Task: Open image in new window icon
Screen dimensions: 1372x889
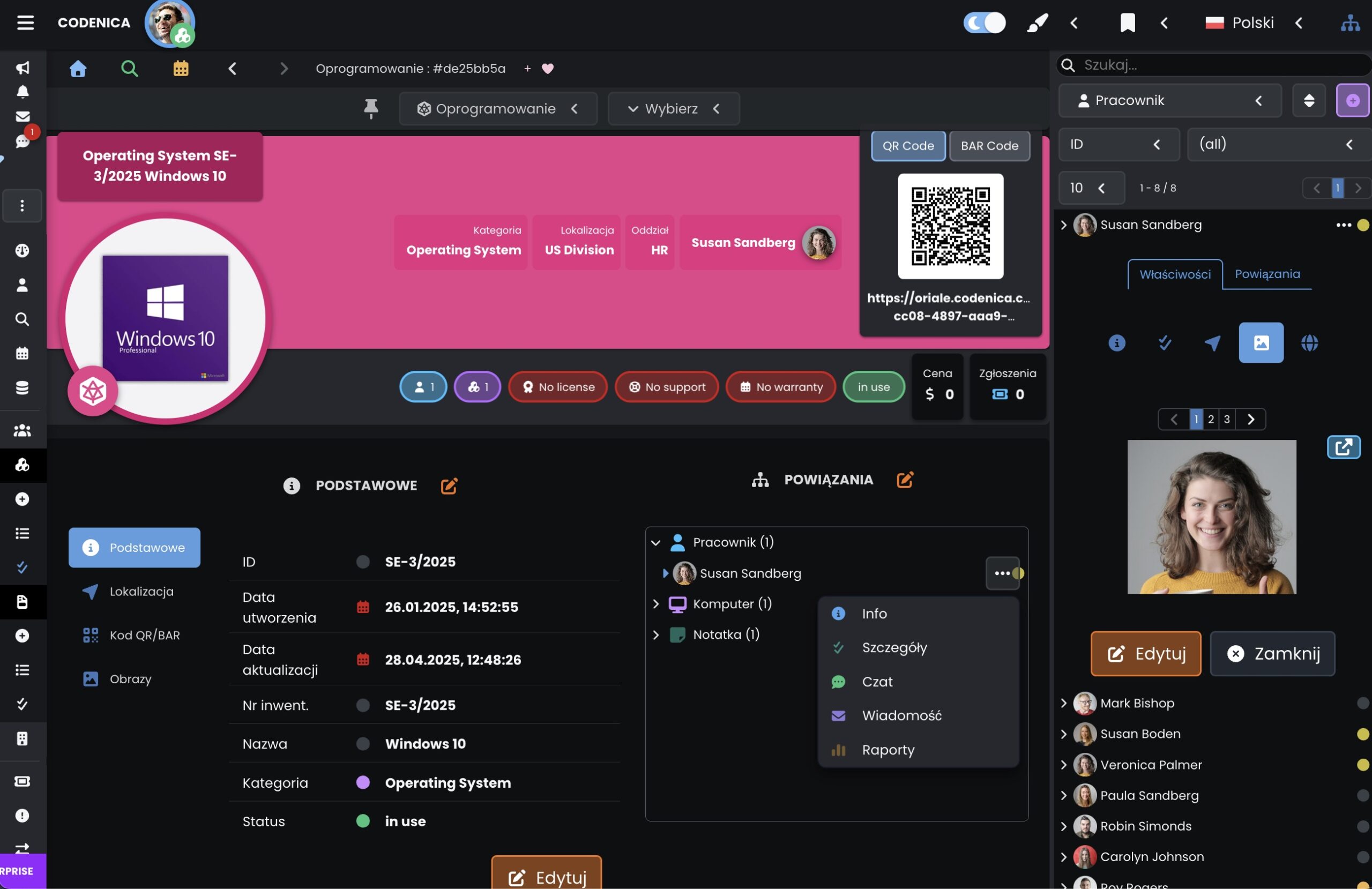Action: click(1343, 447)
